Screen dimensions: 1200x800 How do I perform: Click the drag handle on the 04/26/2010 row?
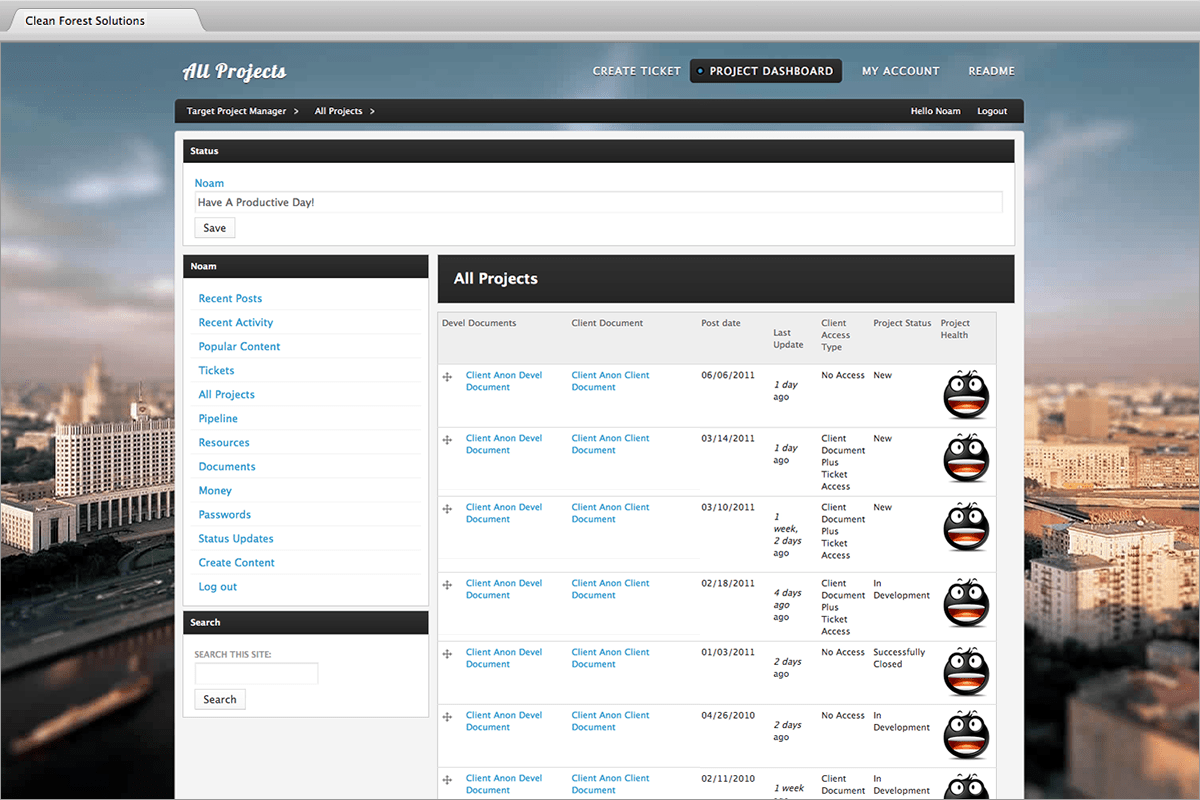coord(447,716)
